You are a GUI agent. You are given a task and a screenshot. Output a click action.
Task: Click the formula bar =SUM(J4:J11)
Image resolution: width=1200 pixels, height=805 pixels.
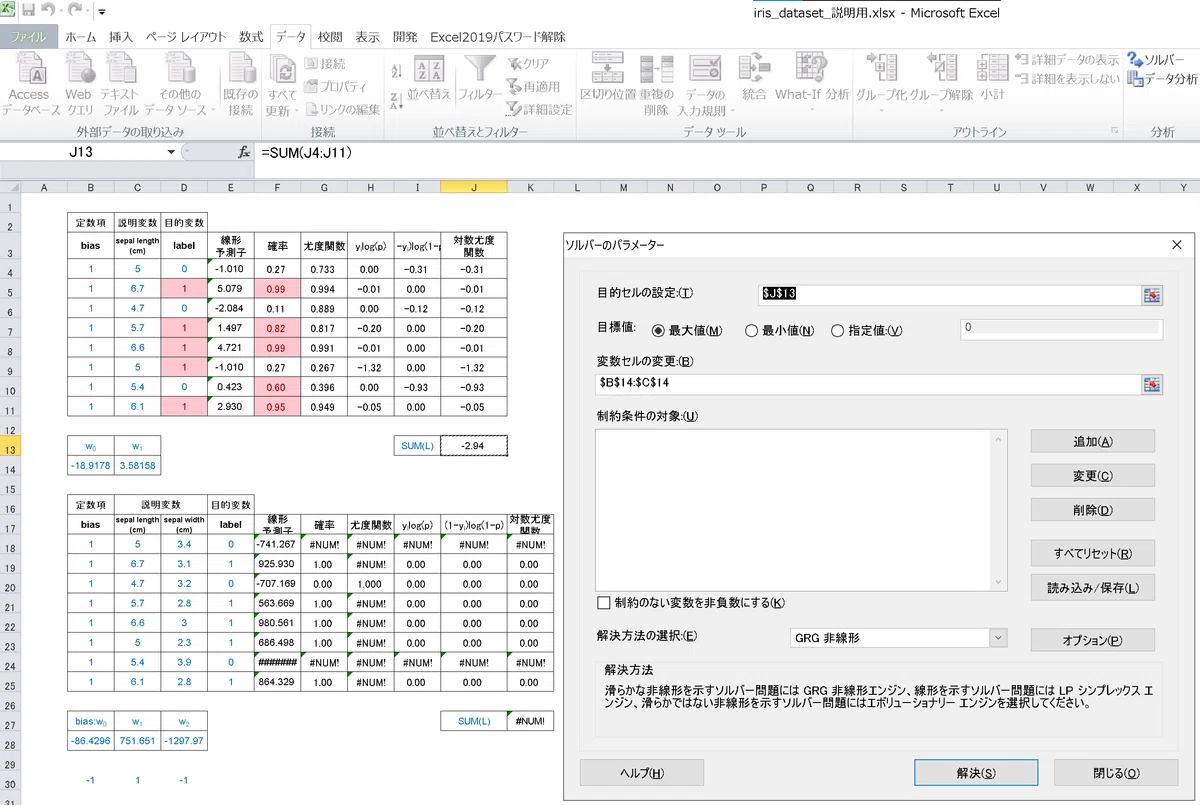coord(725,153)
